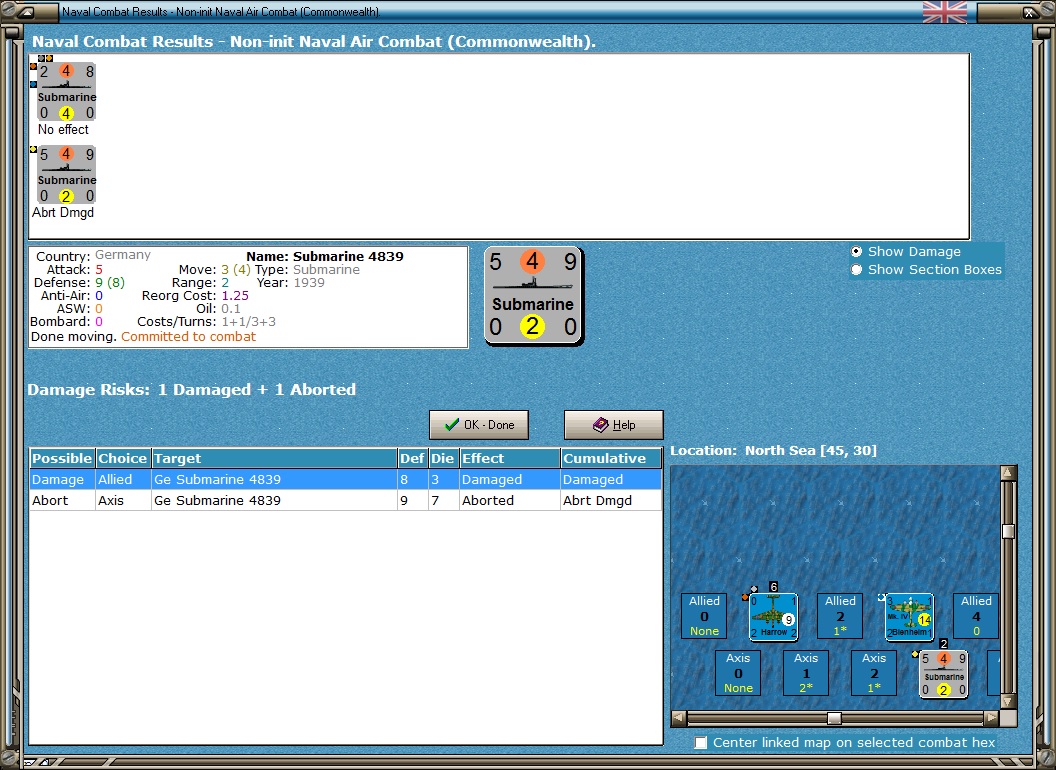1056x770 pixels.
Task: Select the Abort row for Axis choice
Action: (345, 500)
